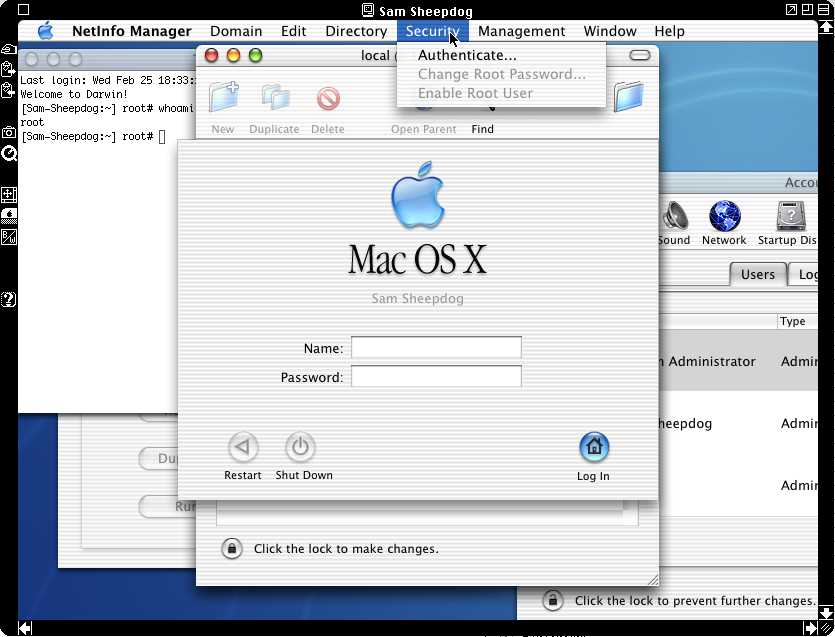Open the Management menu
The width and height of the screenshot is (835, 637).
point(521,31)
